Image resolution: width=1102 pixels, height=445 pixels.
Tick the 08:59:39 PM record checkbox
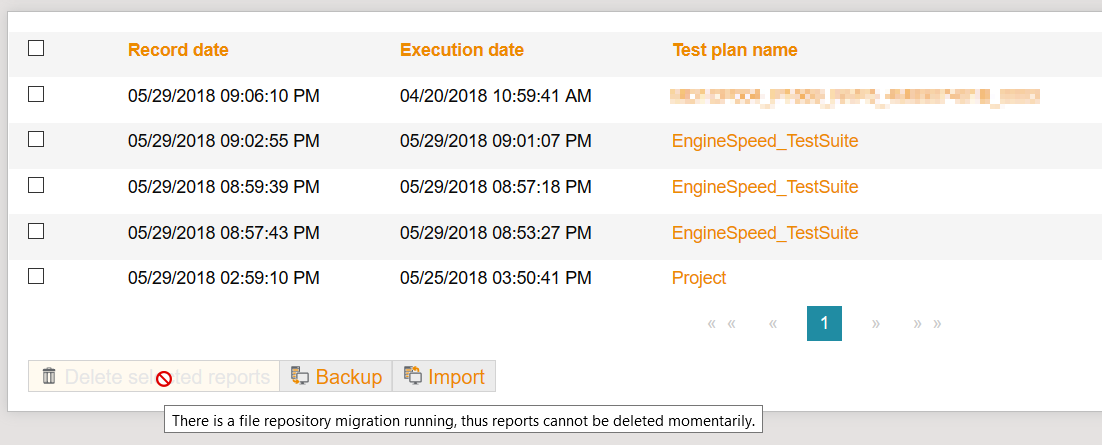[36, 185]
